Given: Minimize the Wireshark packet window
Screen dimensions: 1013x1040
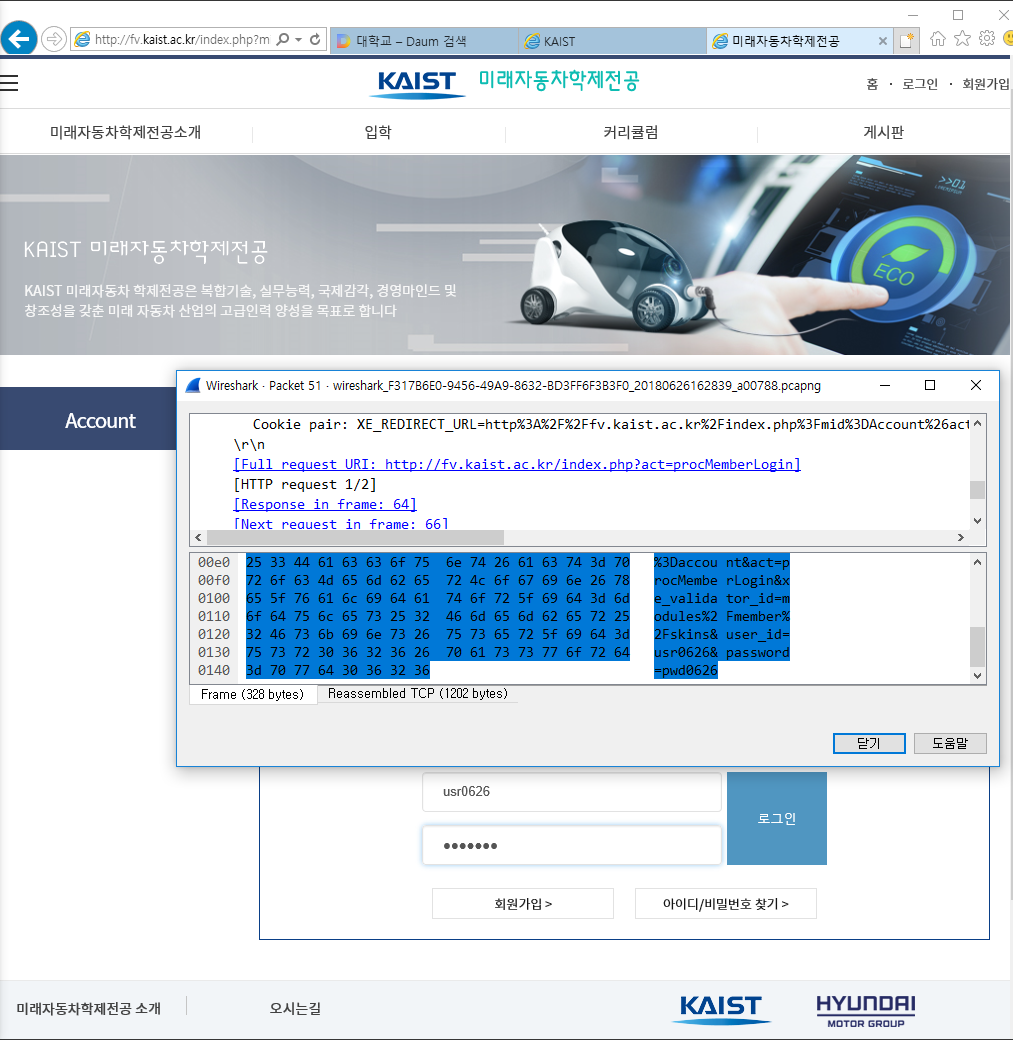Looking at the screenshot, I should click(885, 385).
